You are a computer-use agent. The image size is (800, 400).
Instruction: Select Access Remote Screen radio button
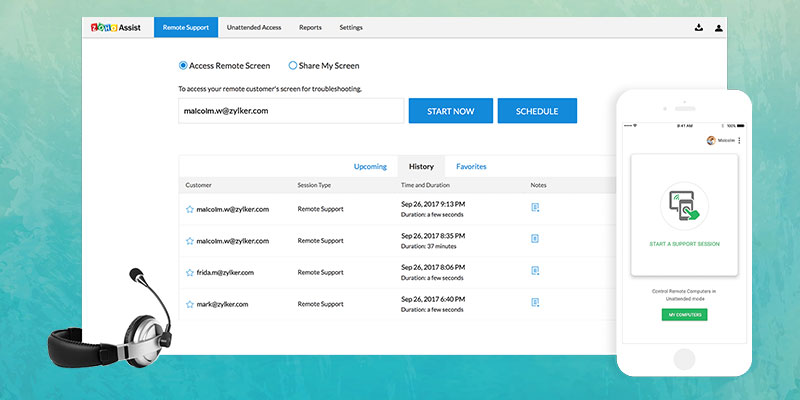coord(183,66)
